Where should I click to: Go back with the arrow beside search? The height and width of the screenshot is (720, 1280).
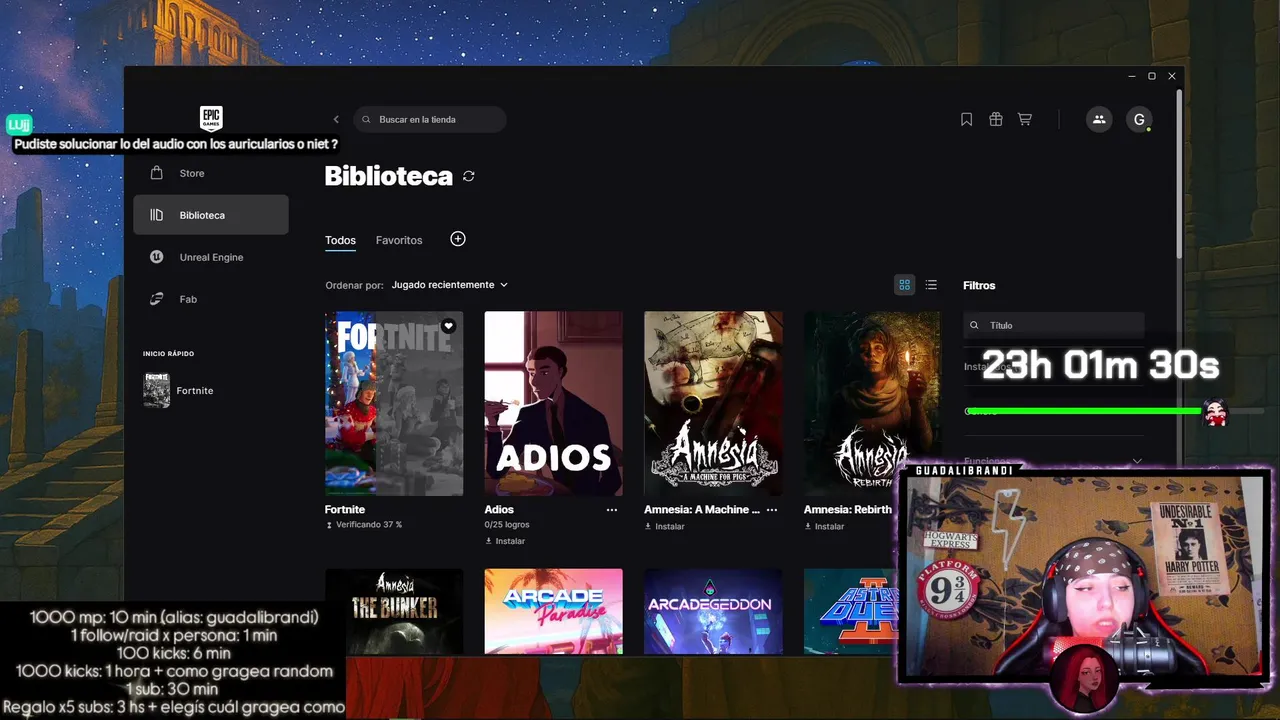336,119
